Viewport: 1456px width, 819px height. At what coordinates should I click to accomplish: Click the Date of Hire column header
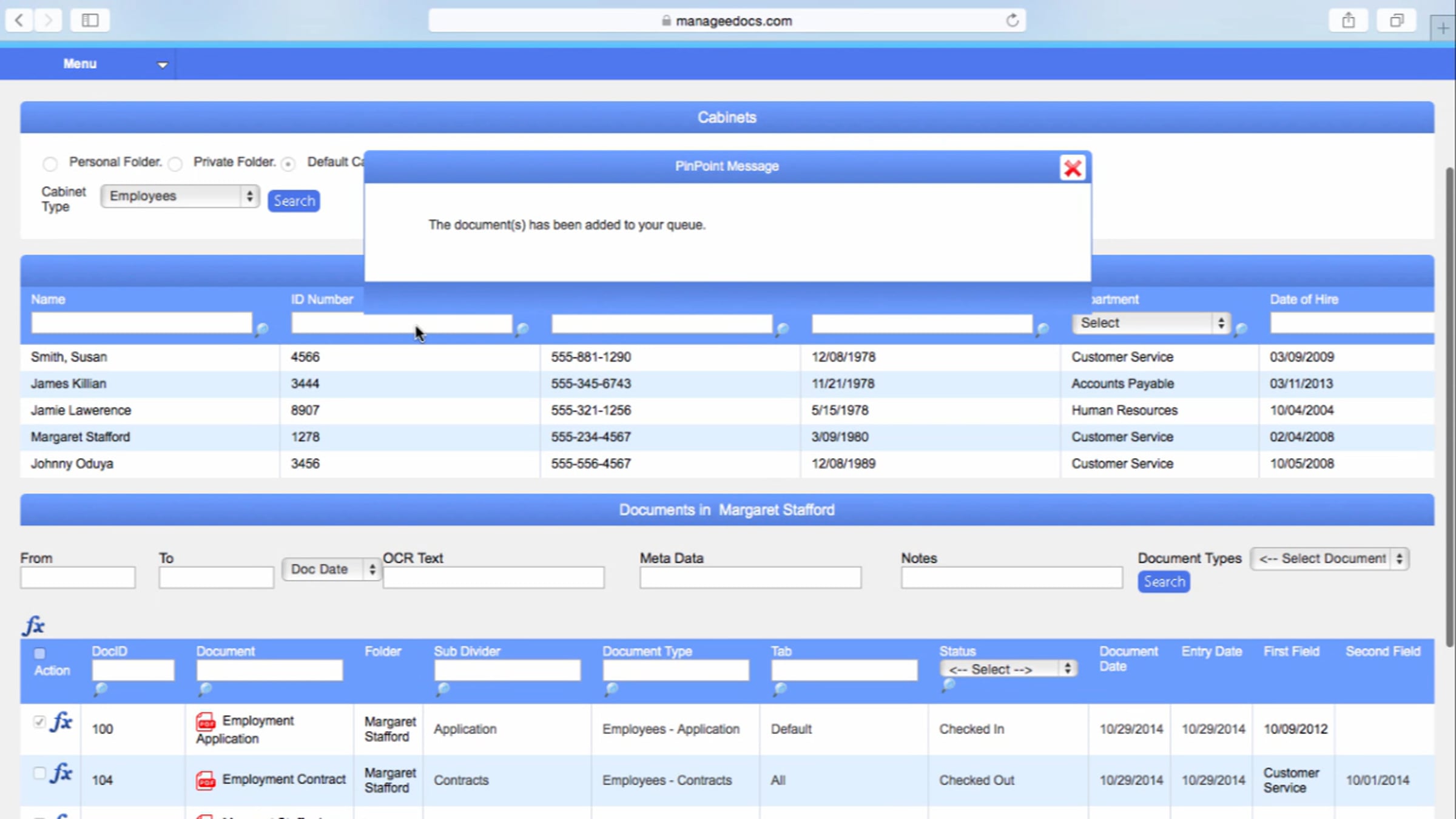1304,299
